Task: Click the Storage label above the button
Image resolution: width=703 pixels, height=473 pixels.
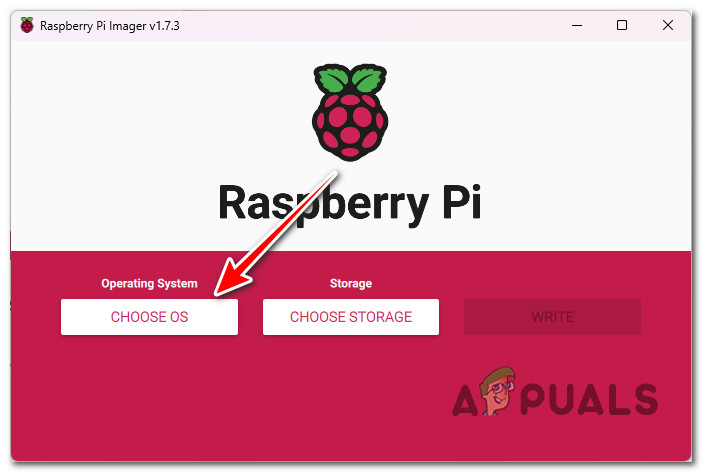Action: coord(351,283)
